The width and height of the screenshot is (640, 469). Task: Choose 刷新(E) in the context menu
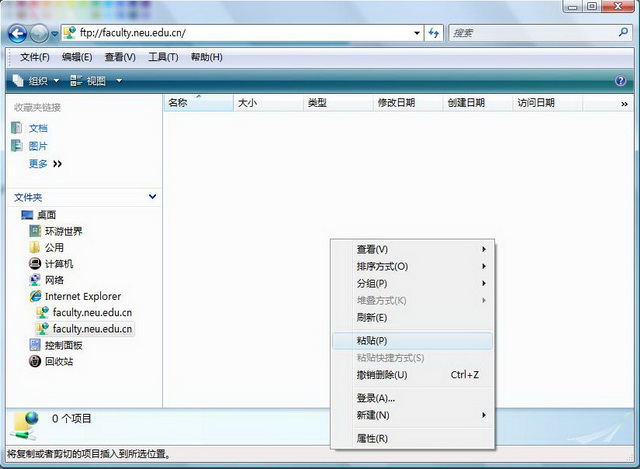pos(413,318)
